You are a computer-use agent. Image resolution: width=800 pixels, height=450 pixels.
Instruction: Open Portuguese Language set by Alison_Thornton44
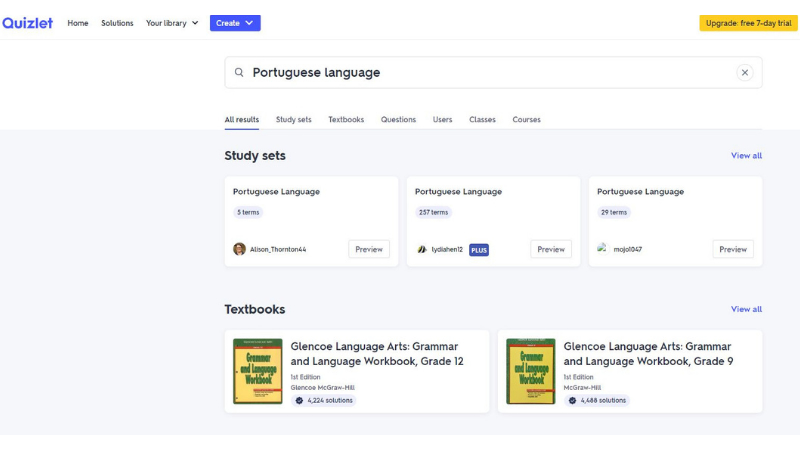pos(276,191)
